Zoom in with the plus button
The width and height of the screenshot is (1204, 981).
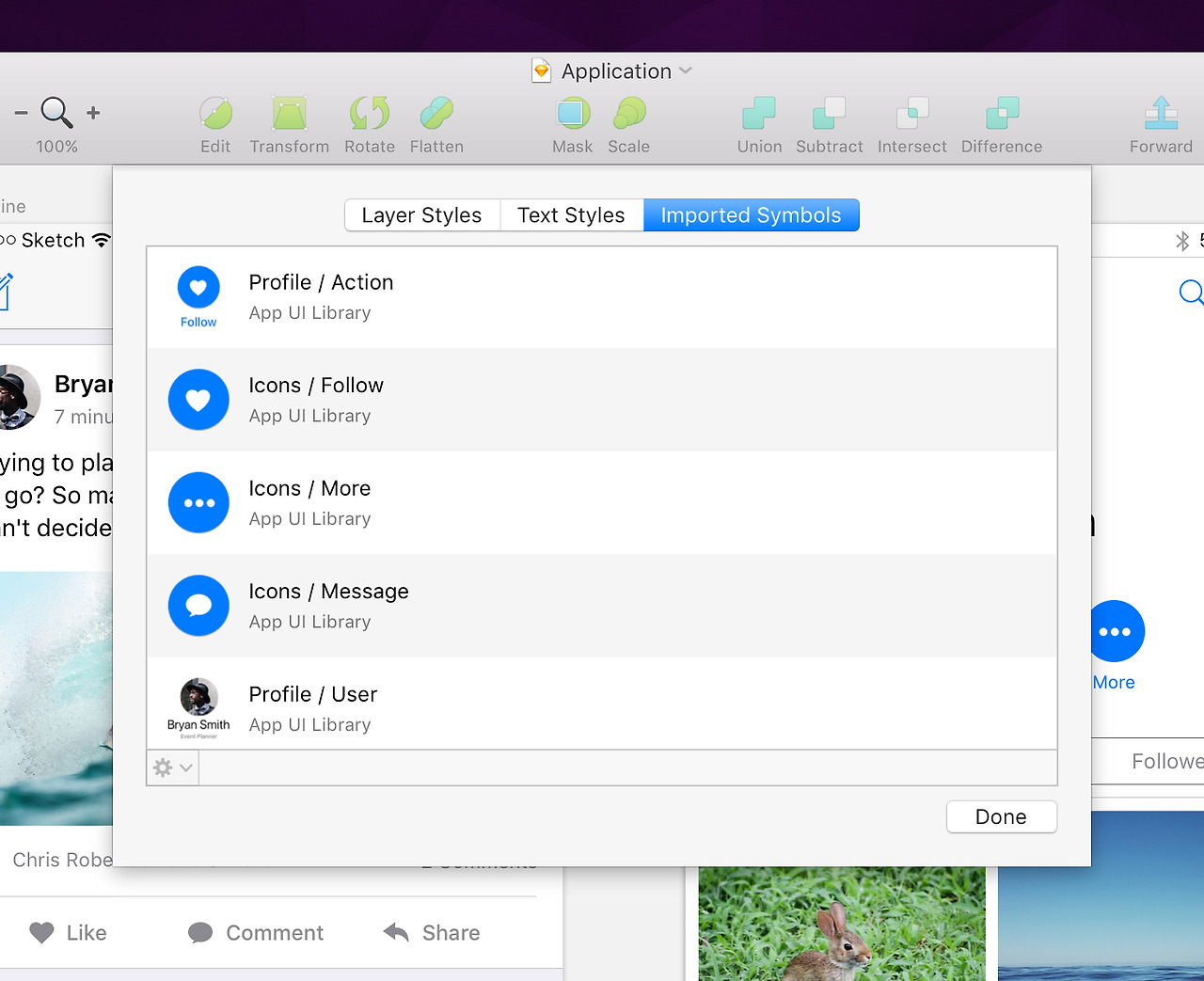point(93,113)
